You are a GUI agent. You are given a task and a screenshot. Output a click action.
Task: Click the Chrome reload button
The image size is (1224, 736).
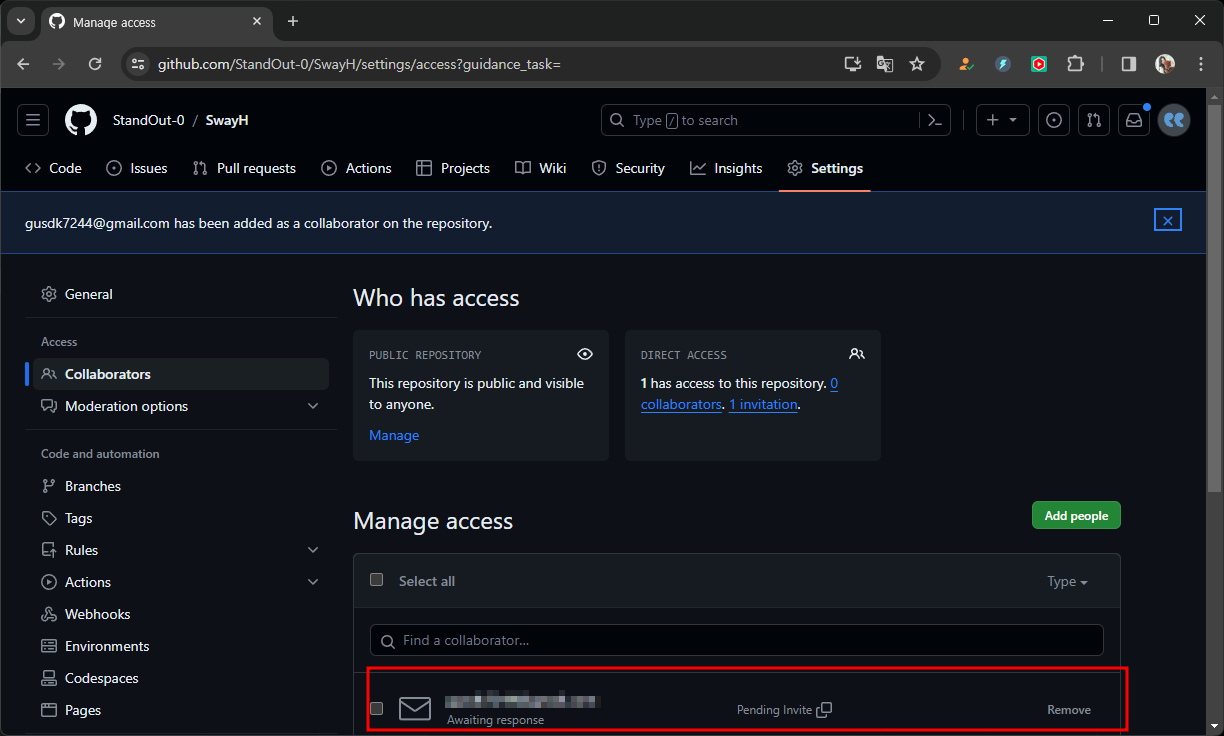95,64
